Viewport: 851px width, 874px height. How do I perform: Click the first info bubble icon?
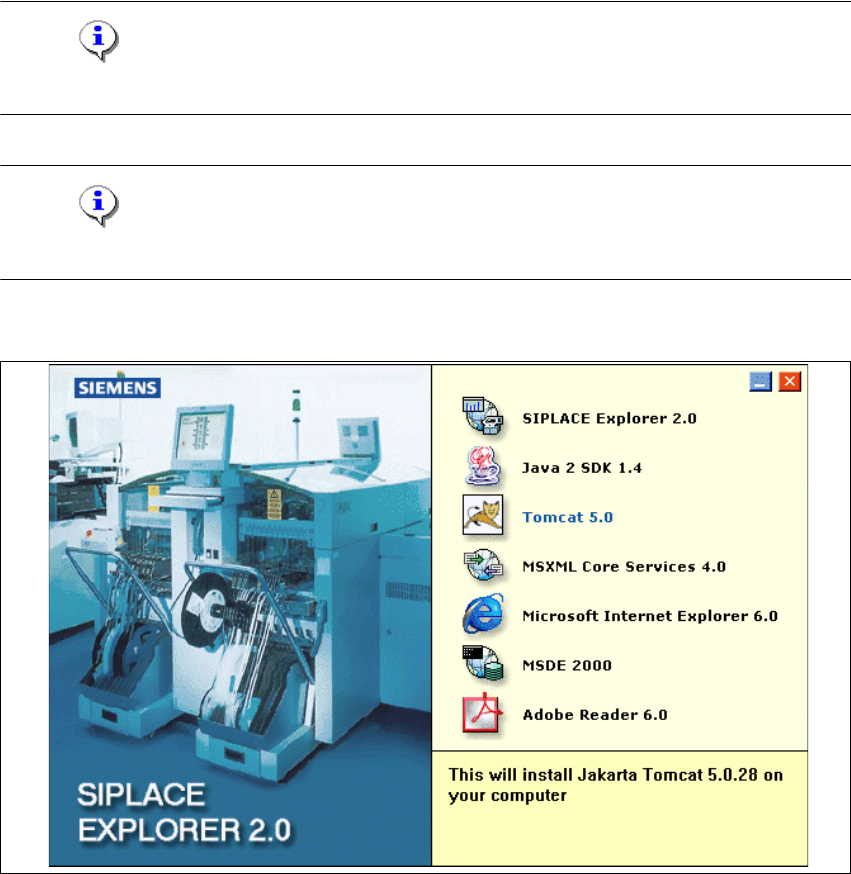[x=99, y=41]
